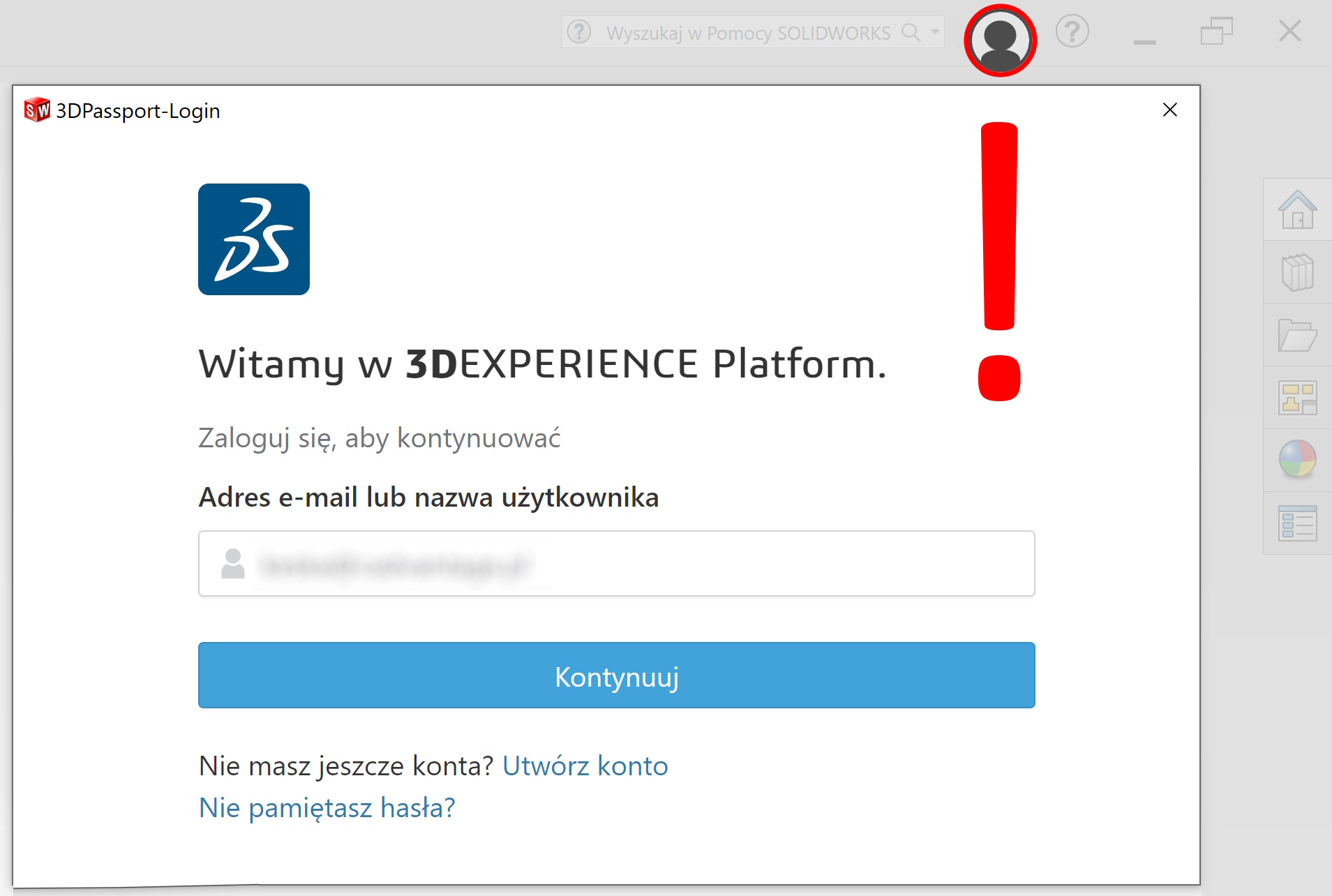Viewport: 1332px width, 896px height.
Task: Click the SW icon in dialog title
Action: pyautogui.click(x=37, y=110)
